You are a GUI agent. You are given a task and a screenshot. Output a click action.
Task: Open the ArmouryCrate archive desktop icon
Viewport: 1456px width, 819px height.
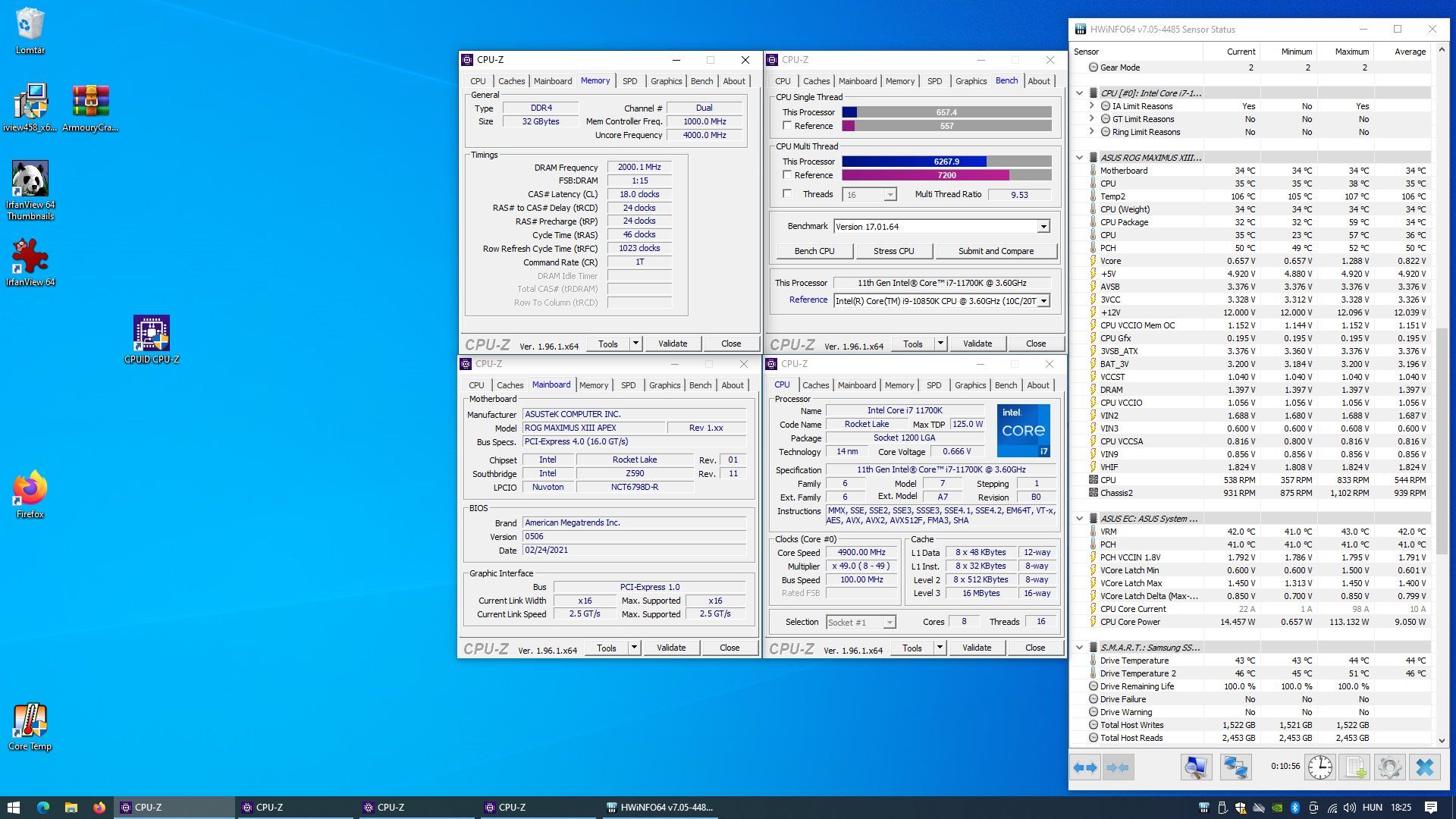coord(90,108)
